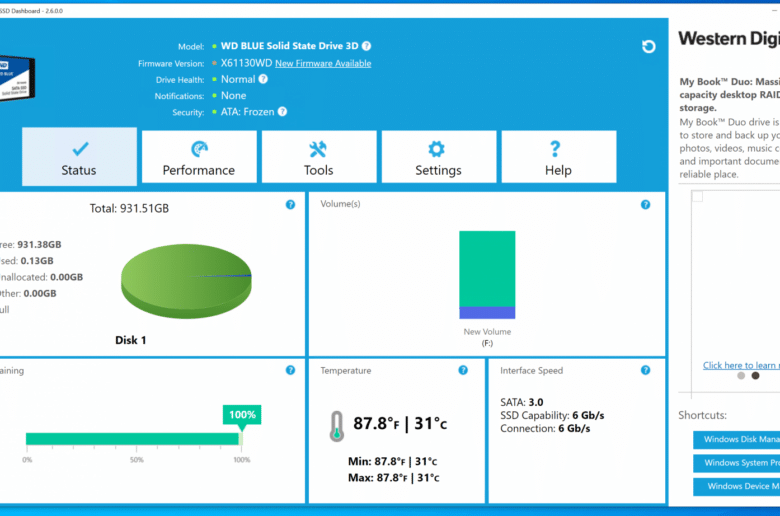The width and height of the screenshot is (780, 516).
Task: Open help icon in Interface Speed panel
Action: pos(645,370)
